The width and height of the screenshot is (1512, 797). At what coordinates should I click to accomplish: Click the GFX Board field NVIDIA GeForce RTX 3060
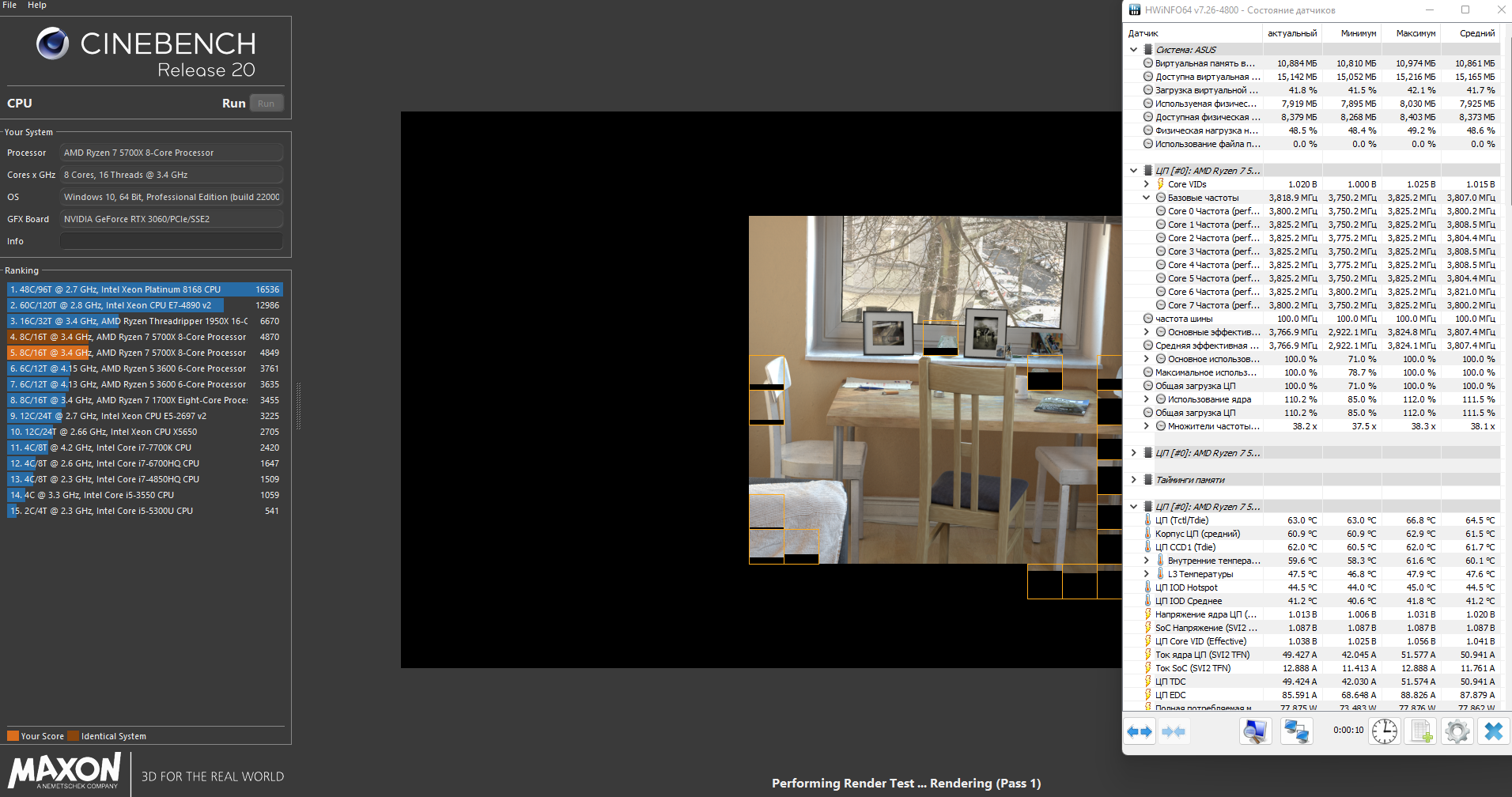[x=172, y=219]
